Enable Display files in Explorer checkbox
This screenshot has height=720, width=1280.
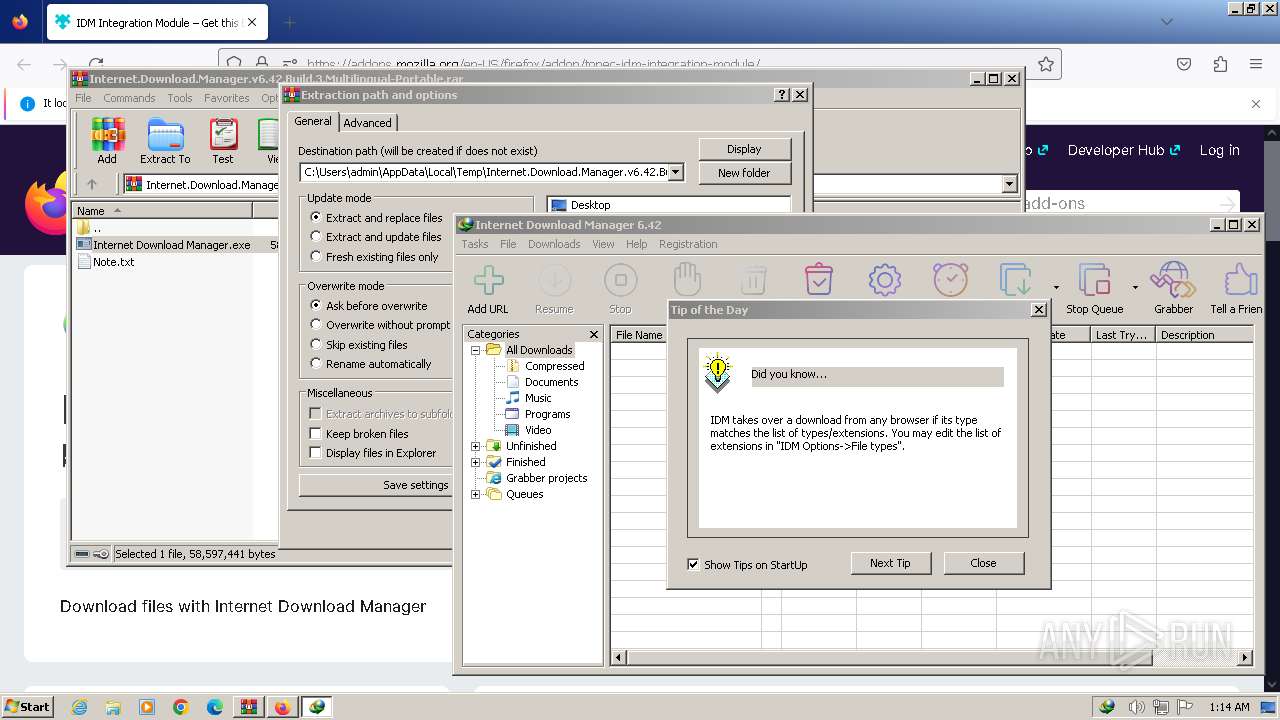[x=315, y=453]
